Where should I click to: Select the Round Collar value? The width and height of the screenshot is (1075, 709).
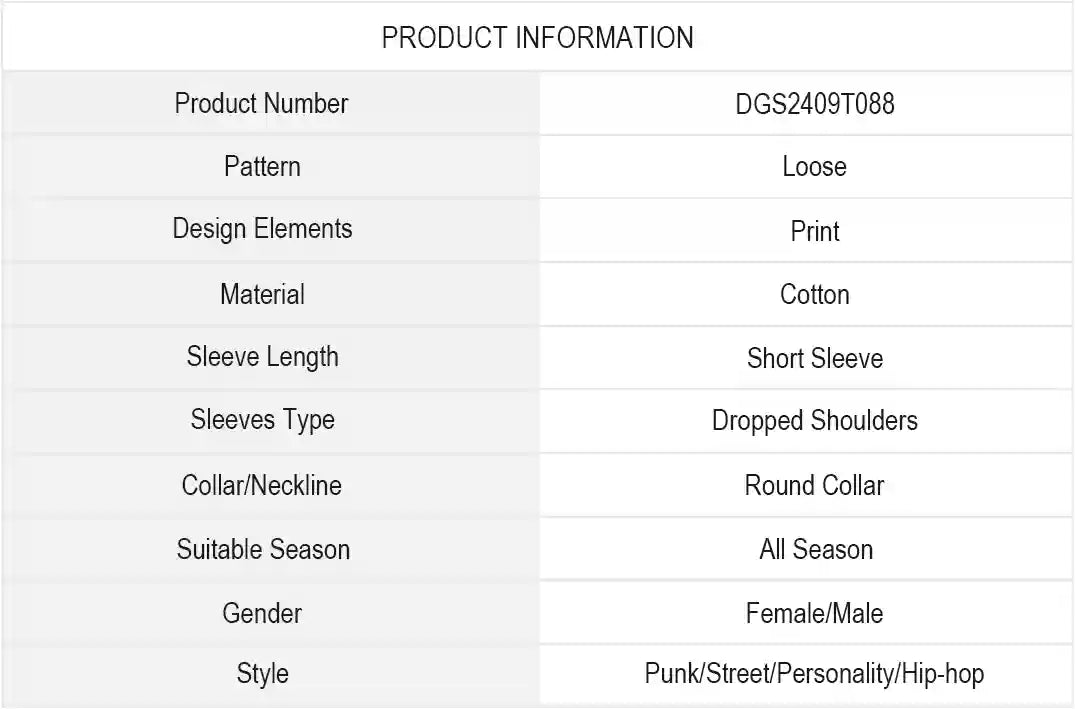click(814, 486)
